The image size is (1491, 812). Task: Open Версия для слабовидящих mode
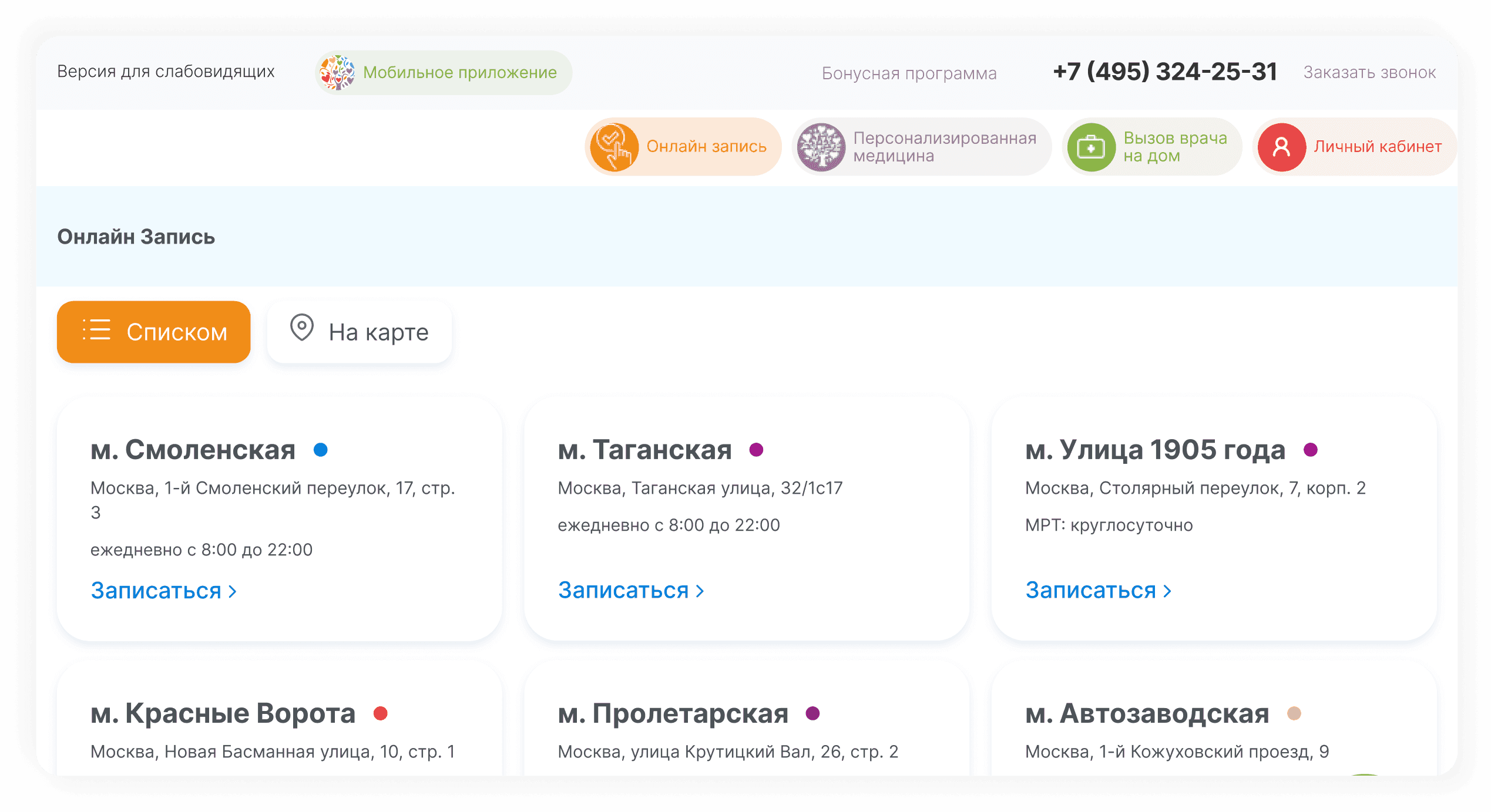point(166,72)
